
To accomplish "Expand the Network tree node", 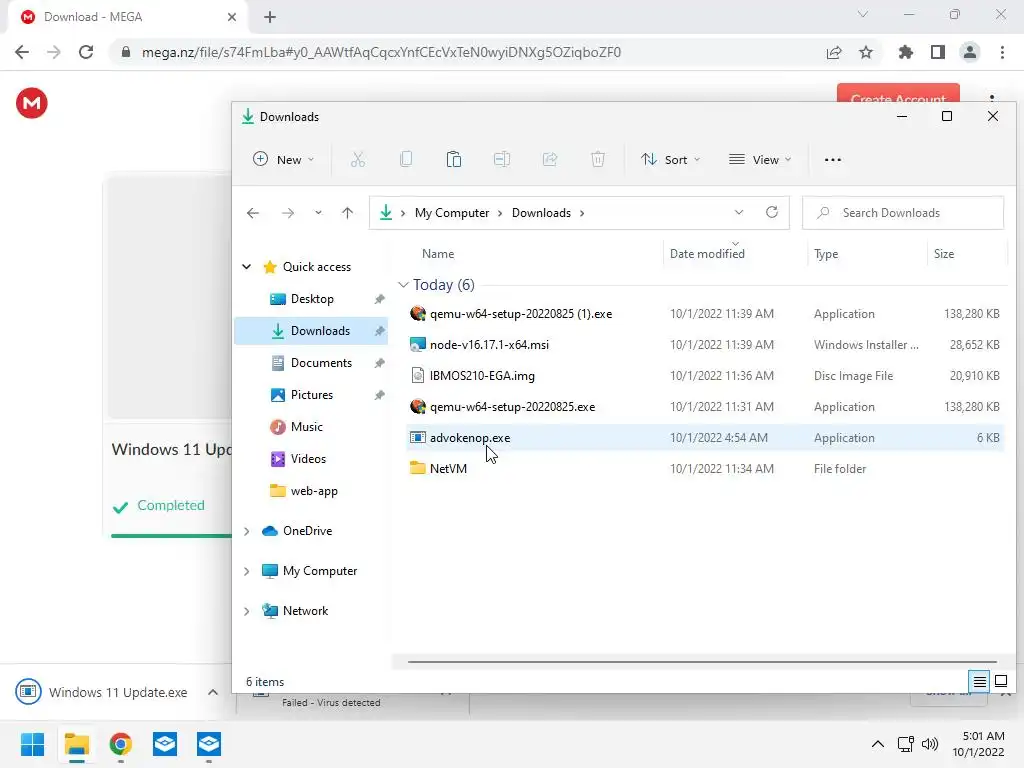I will coord(247,611).
